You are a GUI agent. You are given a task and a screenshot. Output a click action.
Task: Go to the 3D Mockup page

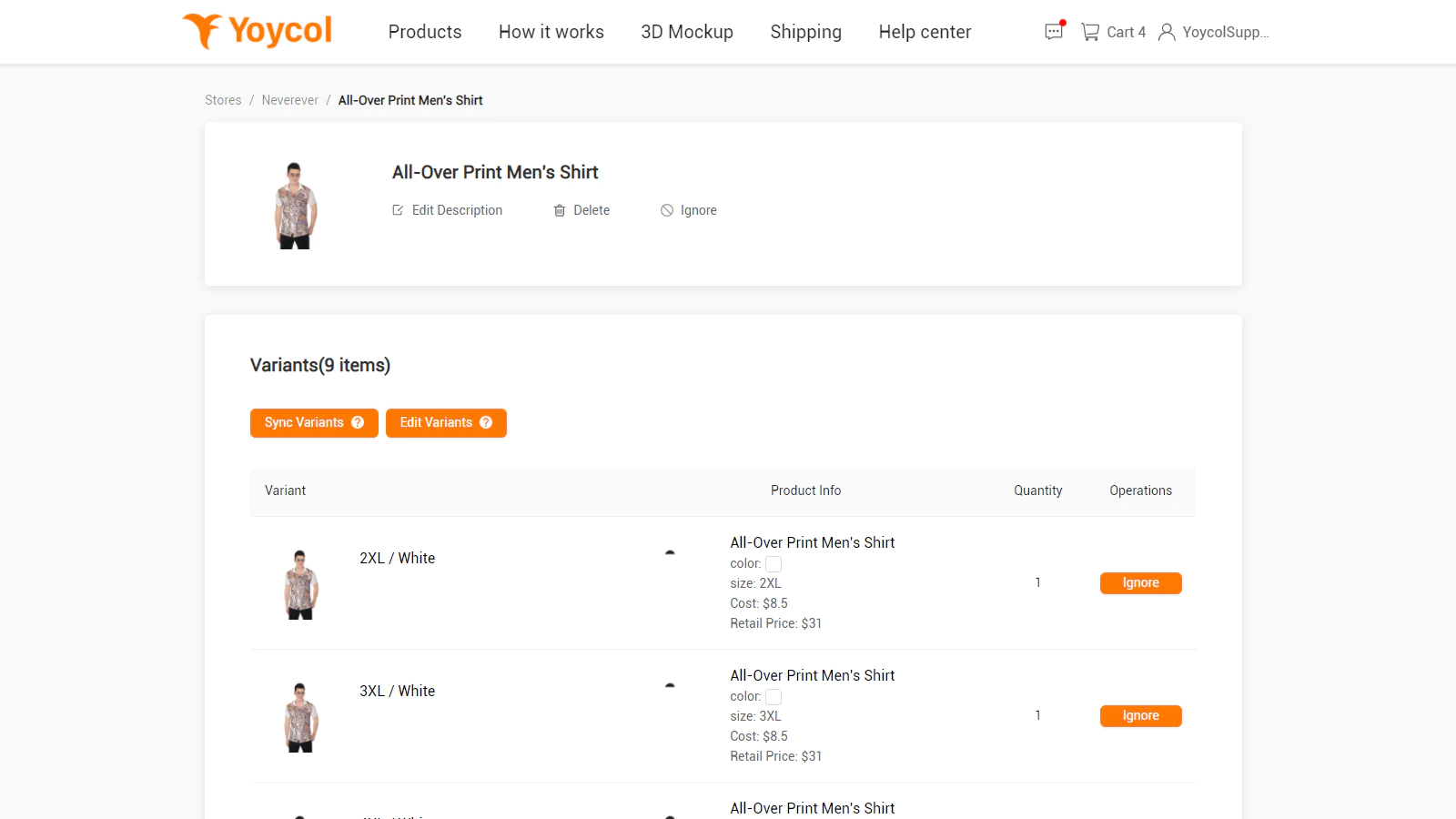click(x=686, y=32)
